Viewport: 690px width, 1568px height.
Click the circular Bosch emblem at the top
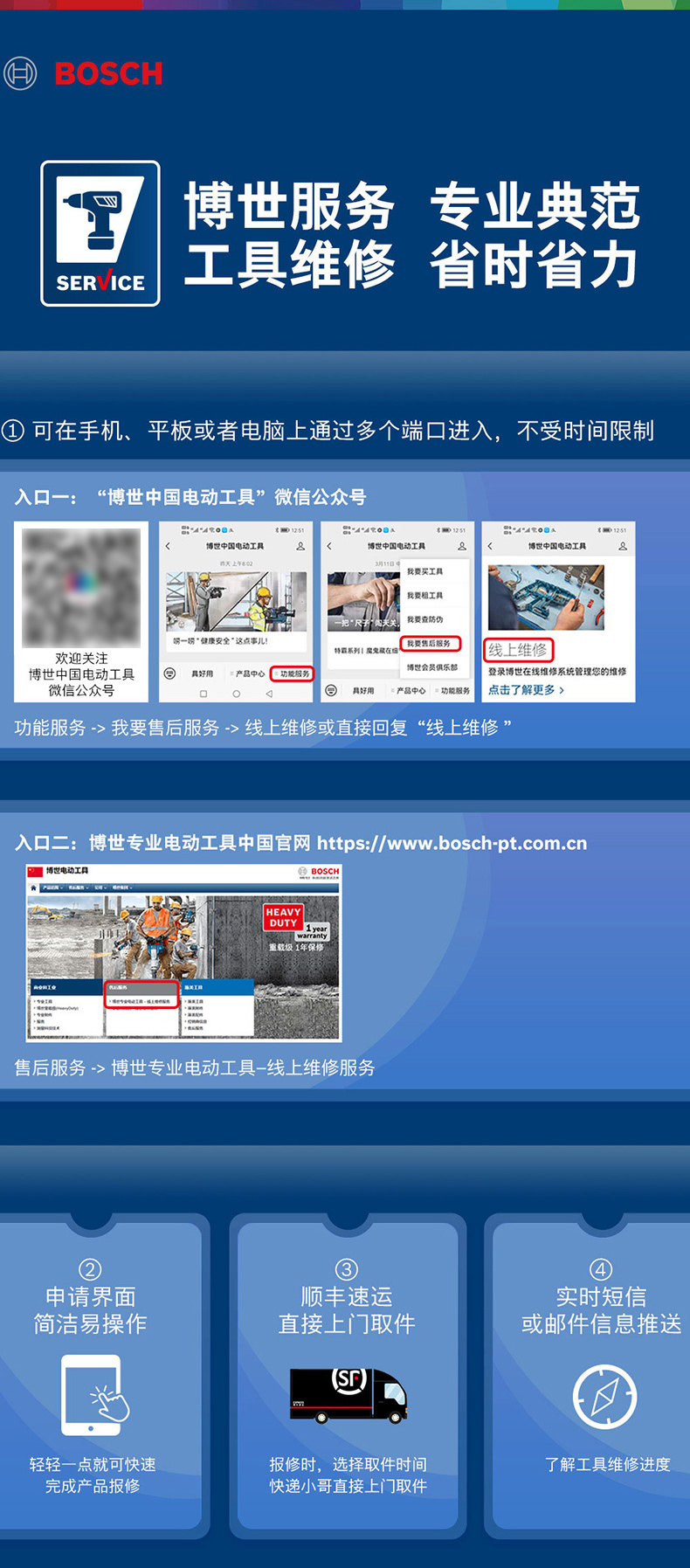coord(20,73)
